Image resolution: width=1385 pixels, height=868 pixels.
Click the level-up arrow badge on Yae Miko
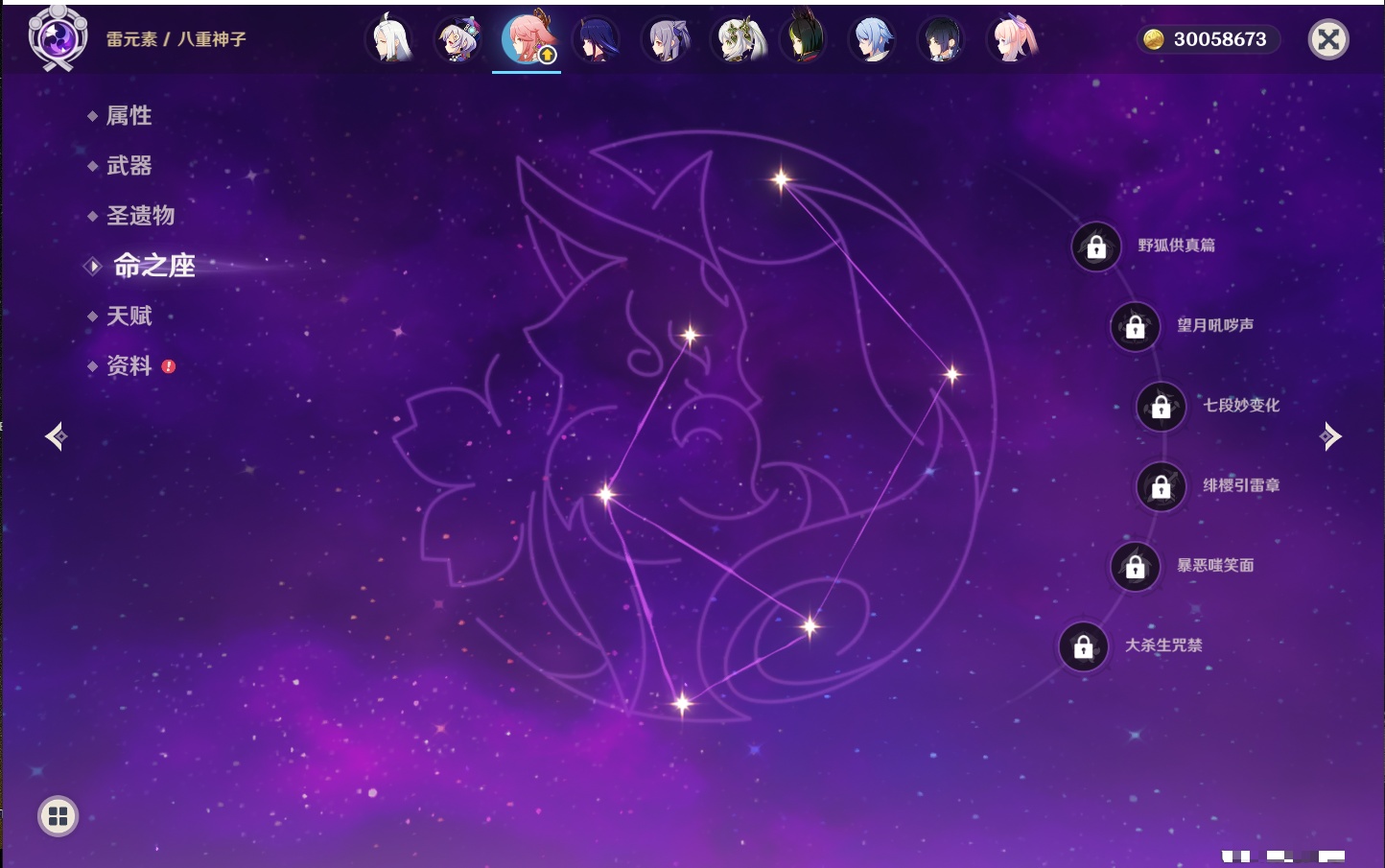coord(547,56)
